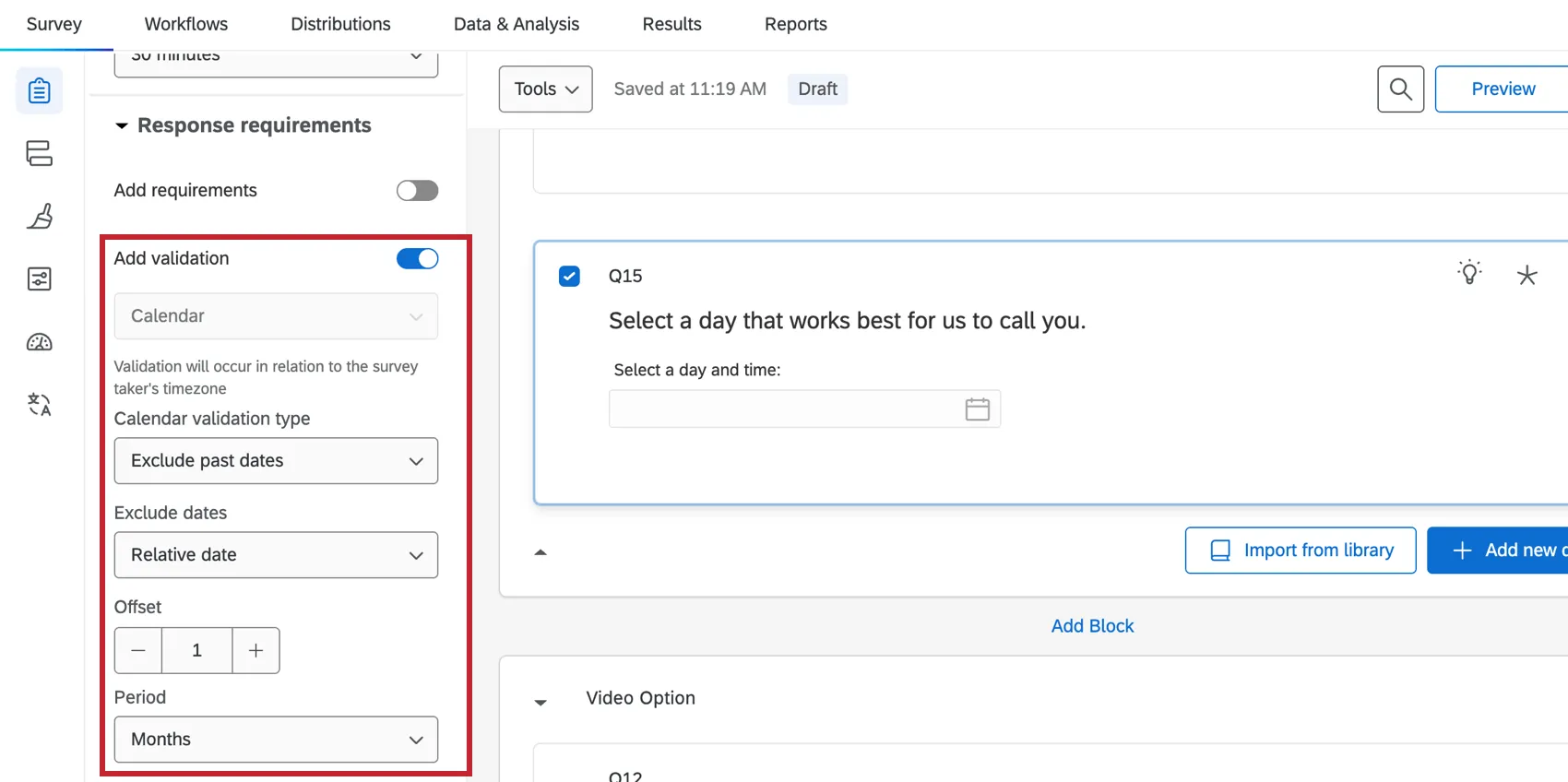Go to the Data & Analysis tab

coord(517,24)
